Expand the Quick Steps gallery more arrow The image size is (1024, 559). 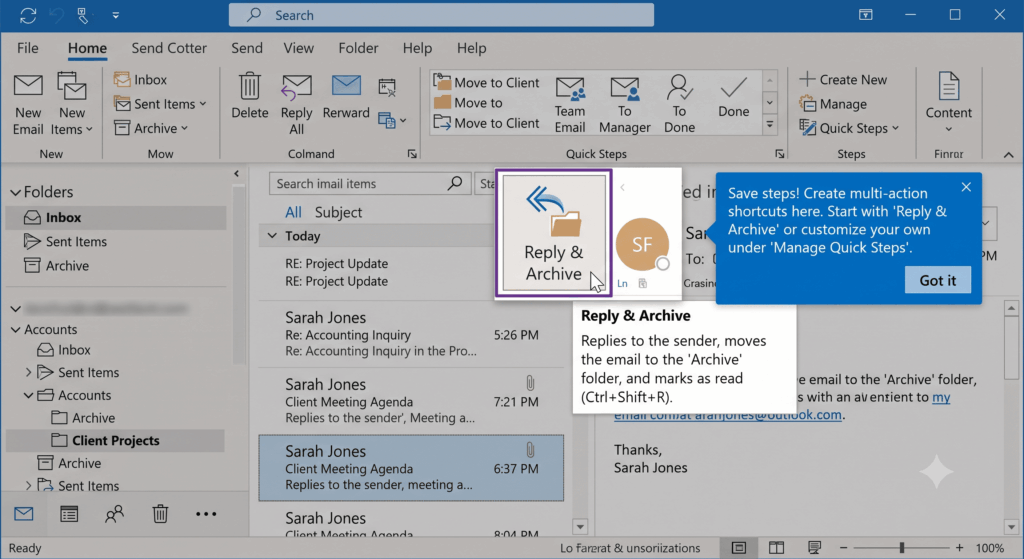(x=770, y=124)
